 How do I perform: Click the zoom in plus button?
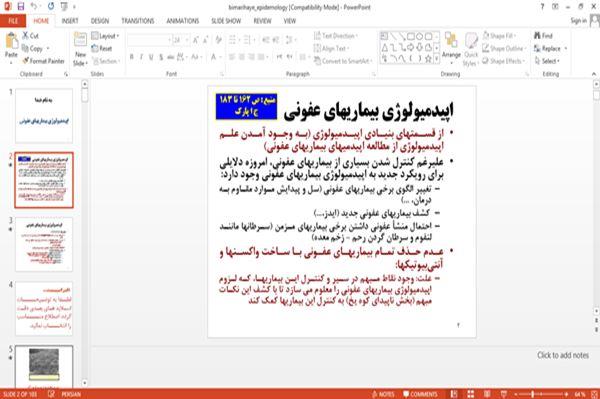pyautogui.click(x=566, y=394)
